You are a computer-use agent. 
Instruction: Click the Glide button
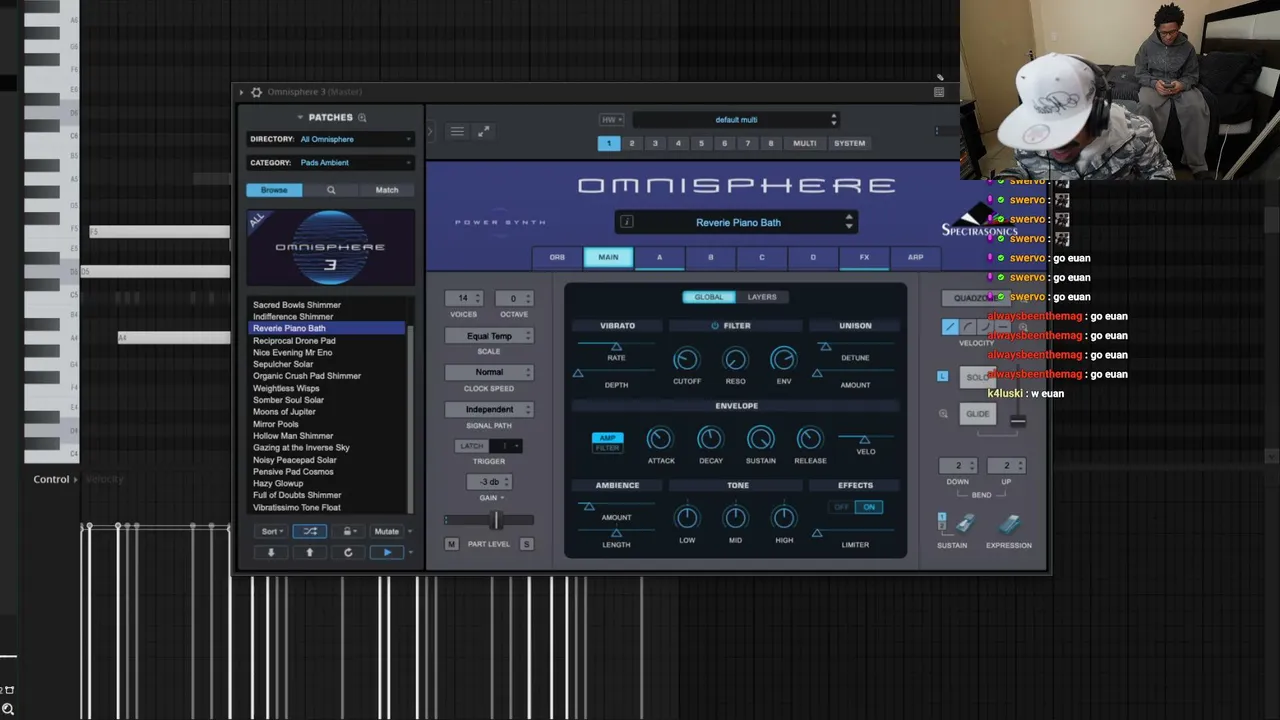tap(978, 414)
